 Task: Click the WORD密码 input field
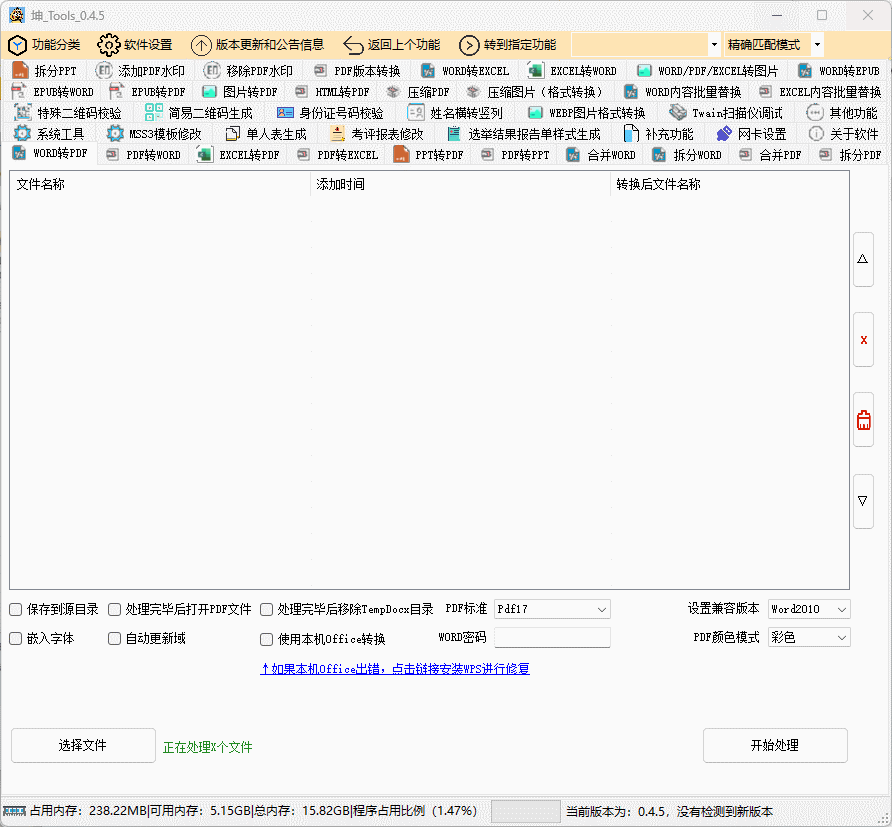(552, 638)
